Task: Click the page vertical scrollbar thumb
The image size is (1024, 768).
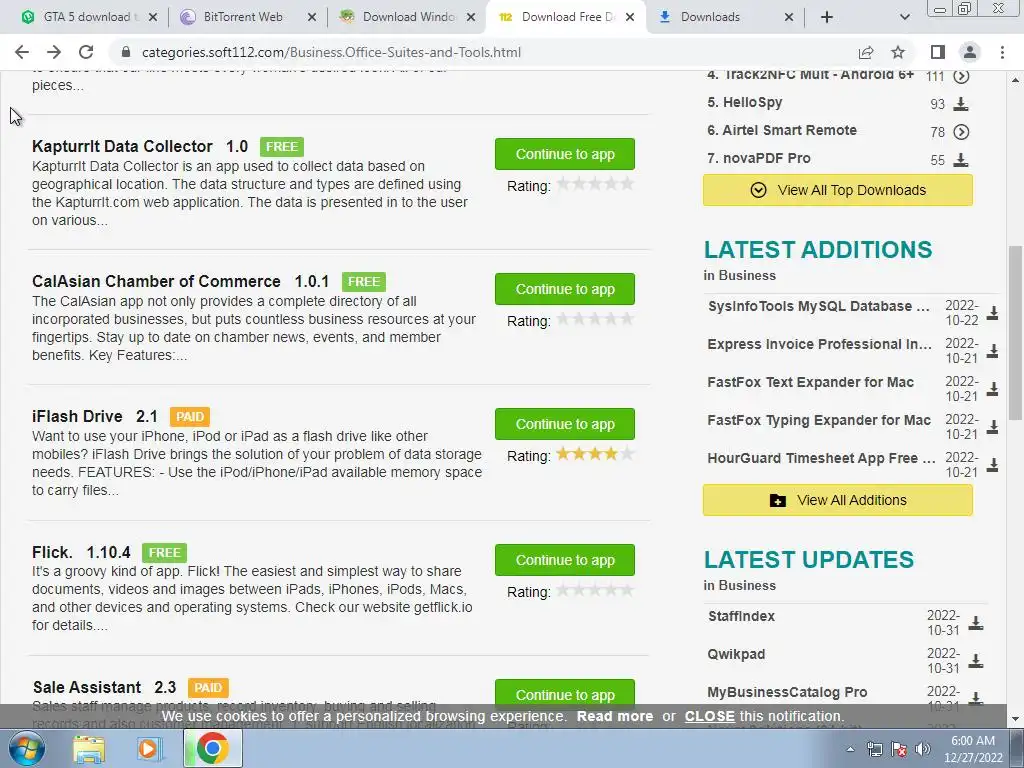Action: 1015,333
